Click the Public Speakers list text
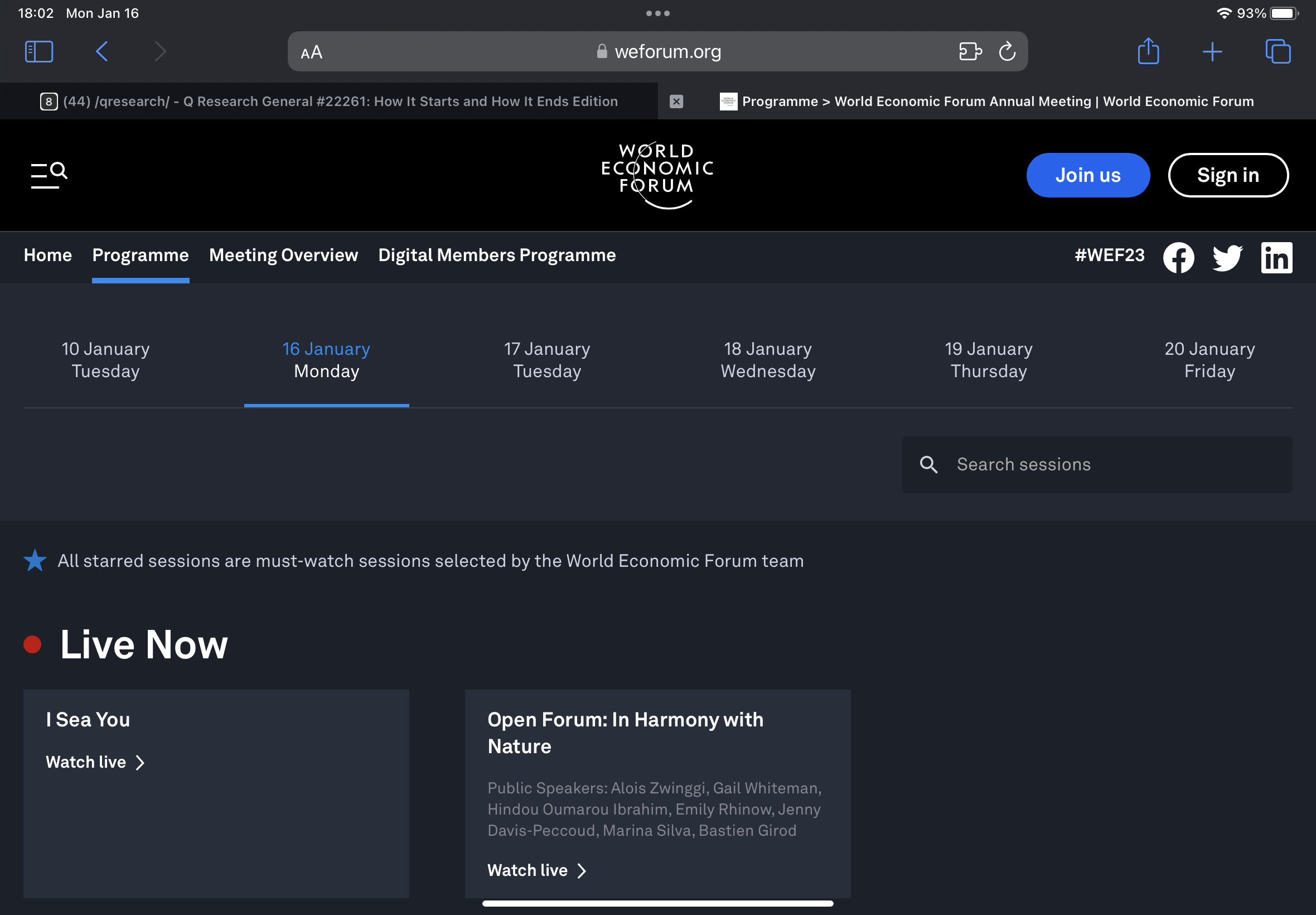The height and width of the screenshot is (915, 1316). tap(655, 810)
